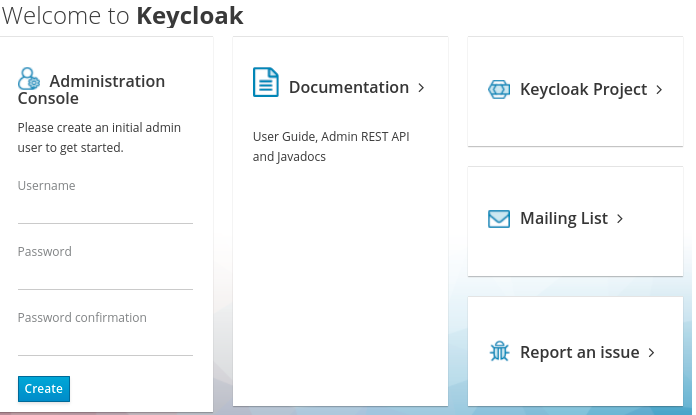Screen dimensions: 696x415
Task: Click the Welcome to Keycloak title
Action: (x=122, y=16)
